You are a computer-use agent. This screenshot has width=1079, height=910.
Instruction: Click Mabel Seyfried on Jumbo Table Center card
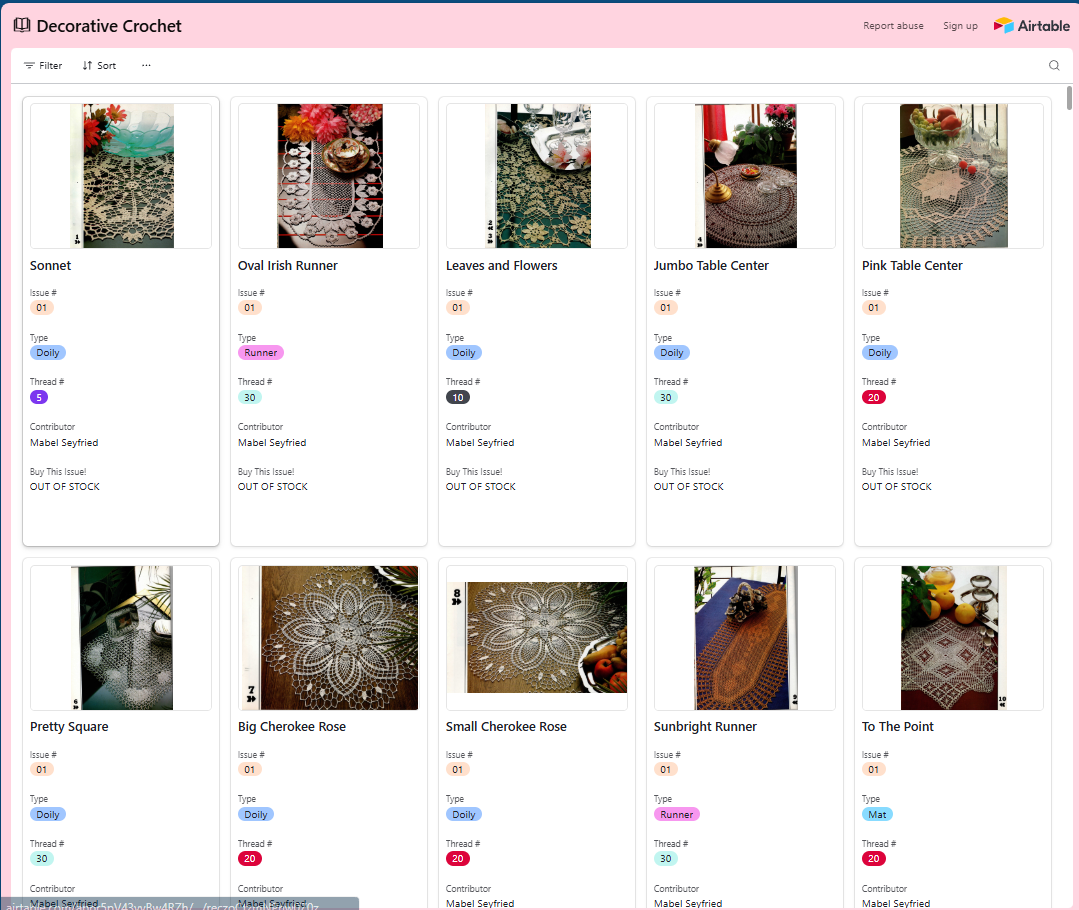tap(687, 443)
